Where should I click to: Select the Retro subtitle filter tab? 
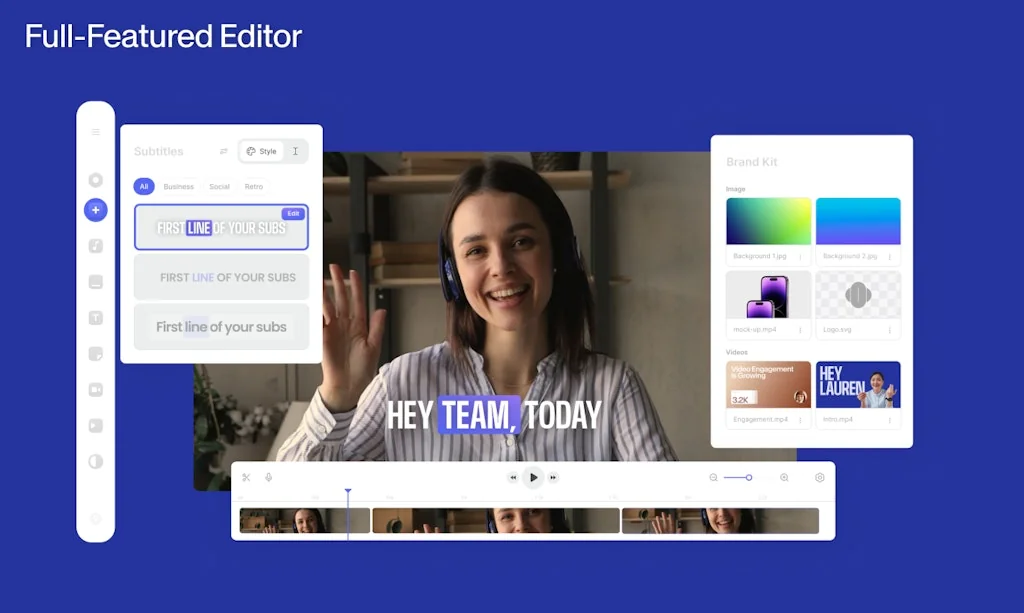[254, 187]
